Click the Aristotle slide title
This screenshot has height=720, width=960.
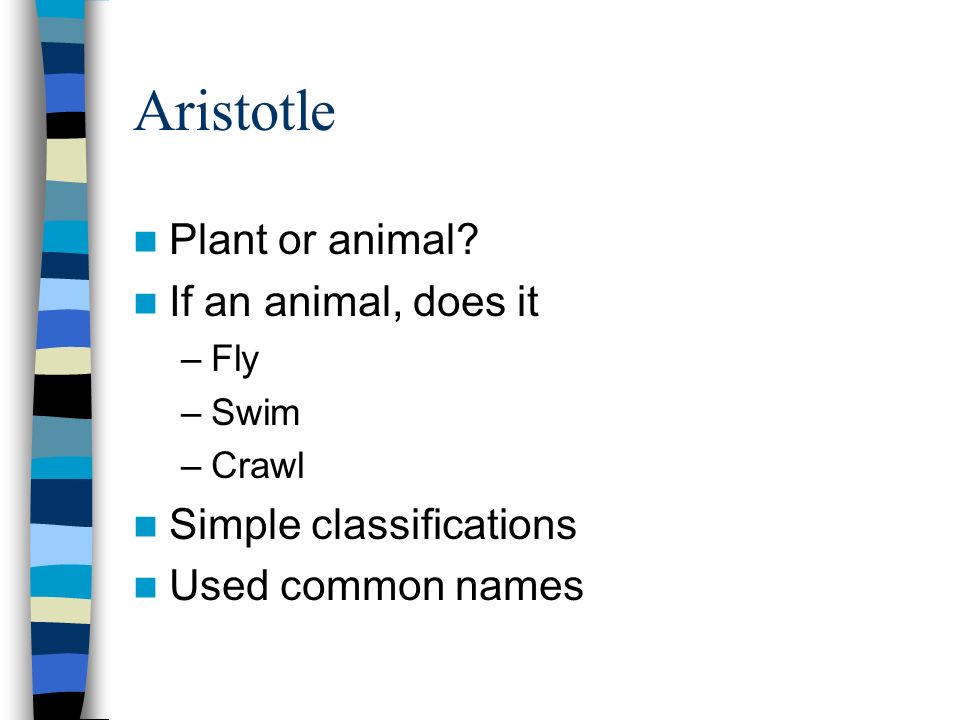234,111
